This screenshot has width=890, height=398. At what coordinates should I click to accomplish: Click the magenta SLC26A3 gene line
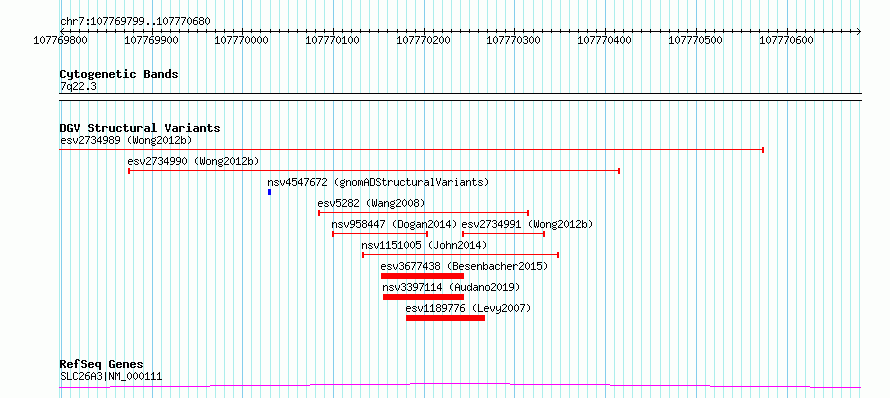[460, 386]
